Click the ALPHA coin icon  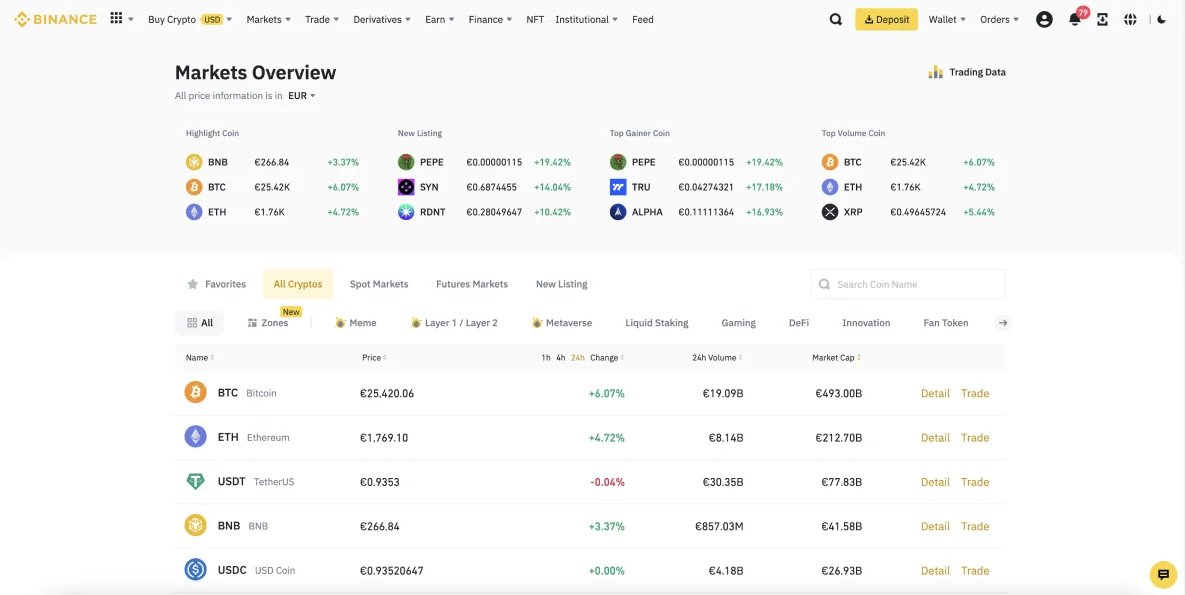(x=618, y=212)
